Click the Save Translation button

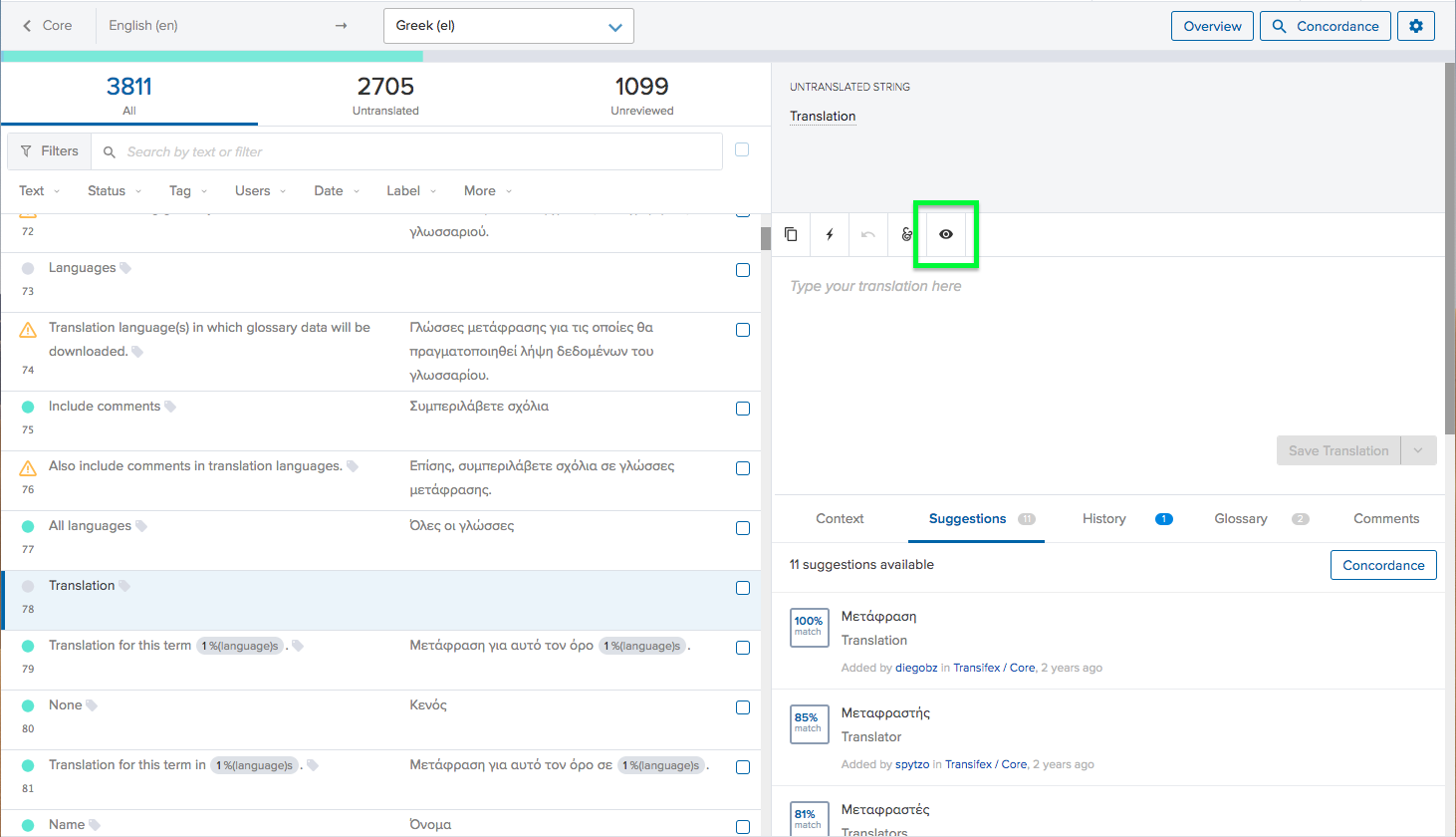pyautogui.click(x=1338, y=450)
